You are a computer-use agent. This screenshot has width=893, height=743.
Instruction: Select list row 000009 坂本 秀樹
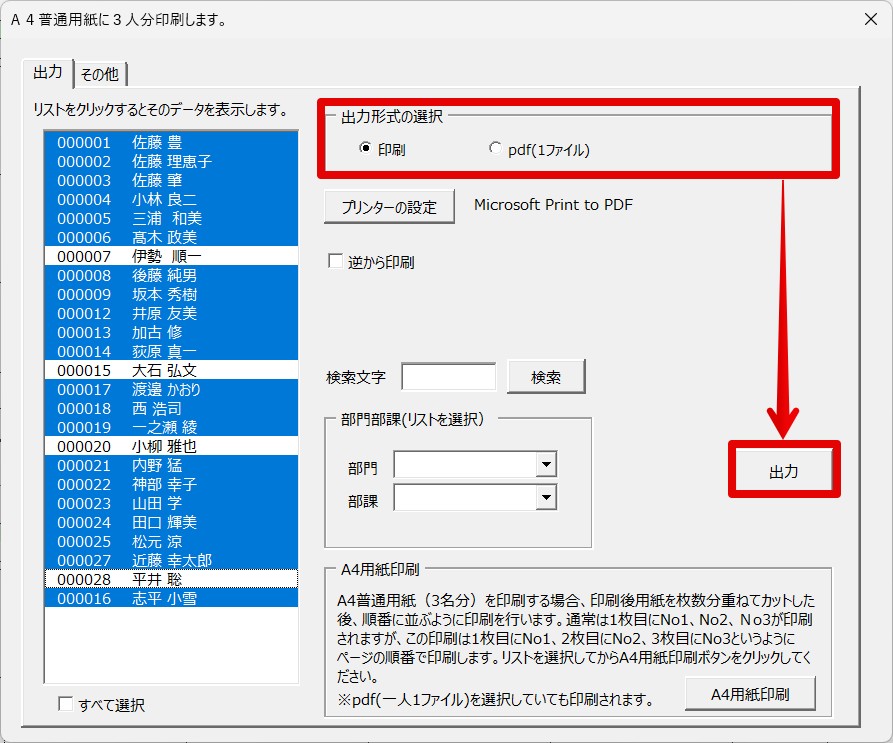click(171, 294)
